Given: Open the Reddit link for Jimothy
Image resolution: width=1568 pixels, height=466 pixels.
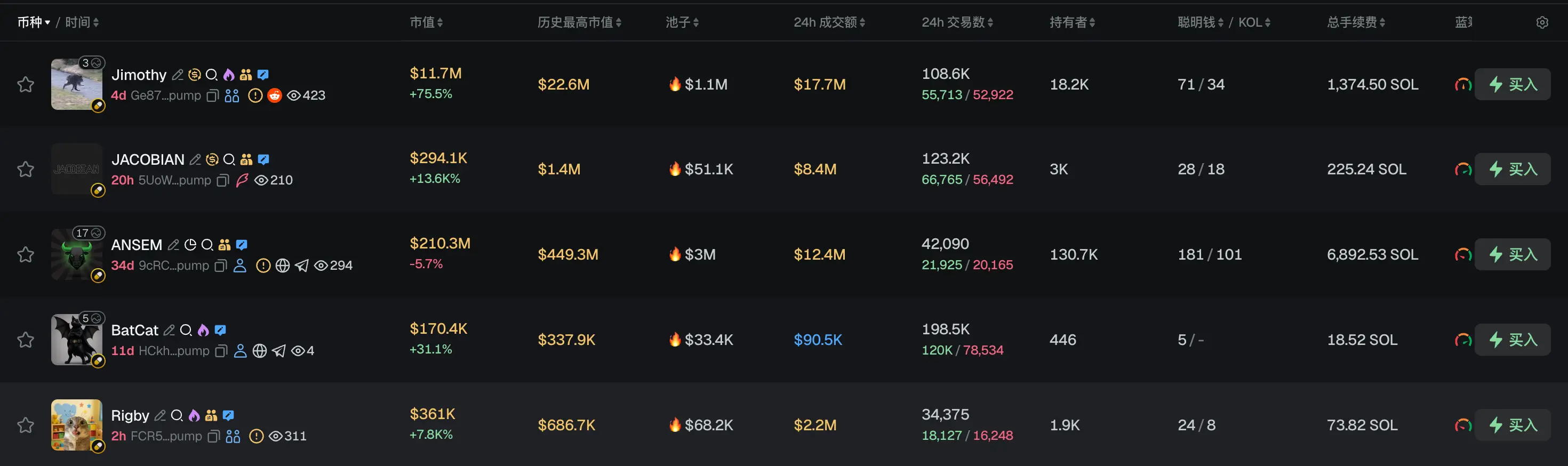Looking at the screenshot, I should 275,95.
